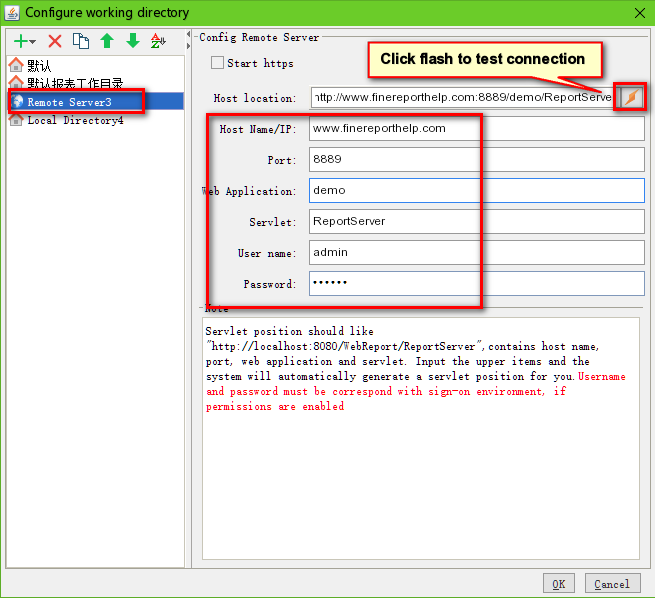This screenshot has width=655, height=598.
Task: Select the 默认 directory entry
Action: click(95, 66)
